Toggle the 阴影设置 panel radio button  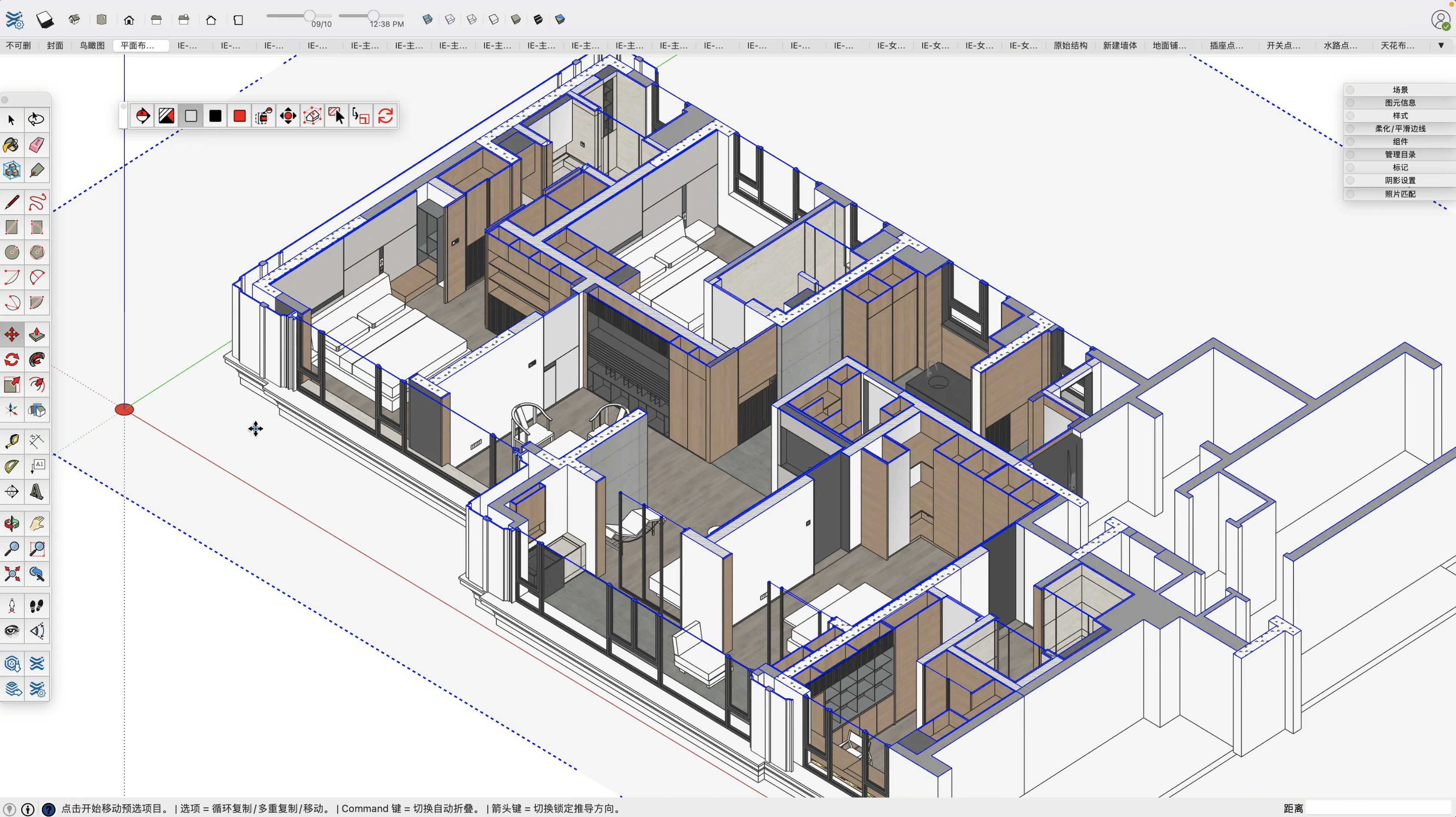pos(1350,180)
